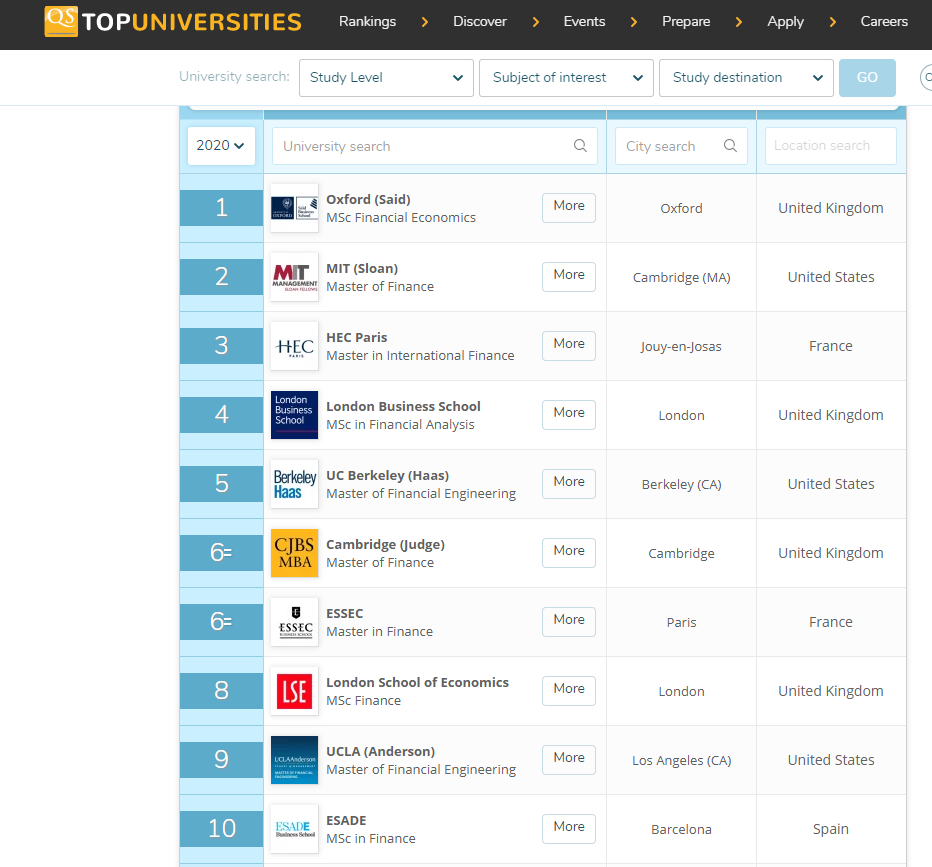The width and height of the screenshot is (932, 867).
Task: Open the Berkeley Haas logo
Action: tap(294, 484)
